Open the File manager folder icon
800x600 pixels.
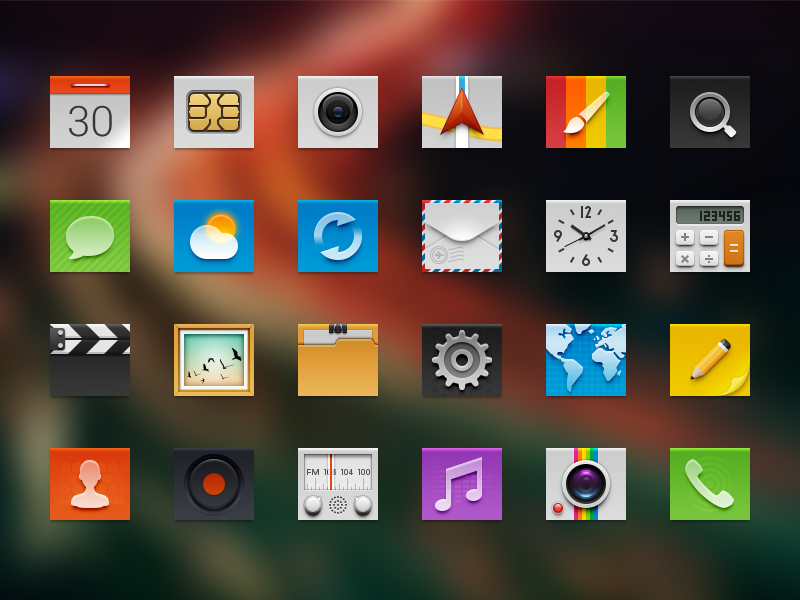click(x=338, y=360)
